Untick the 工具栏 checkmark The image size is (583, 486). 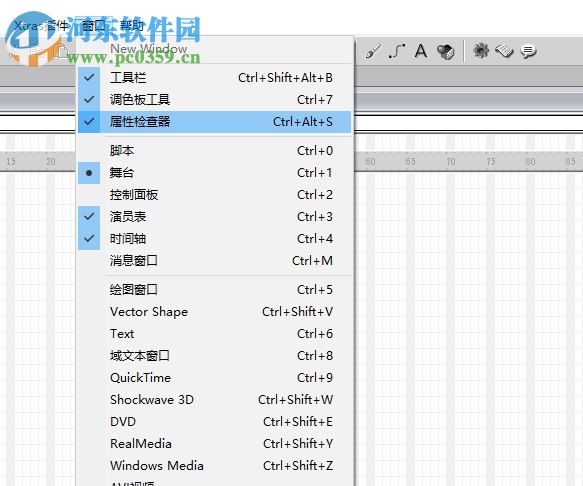(x=89, y=77)
